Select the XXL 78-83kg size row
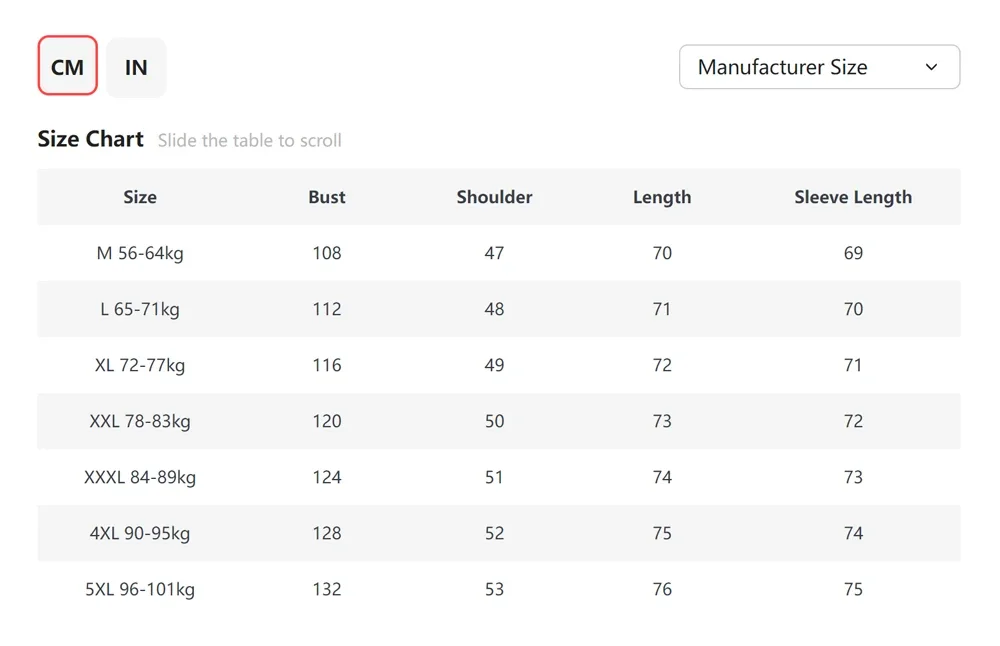This screenshot has width=1000, height=646. coord(140,421)
